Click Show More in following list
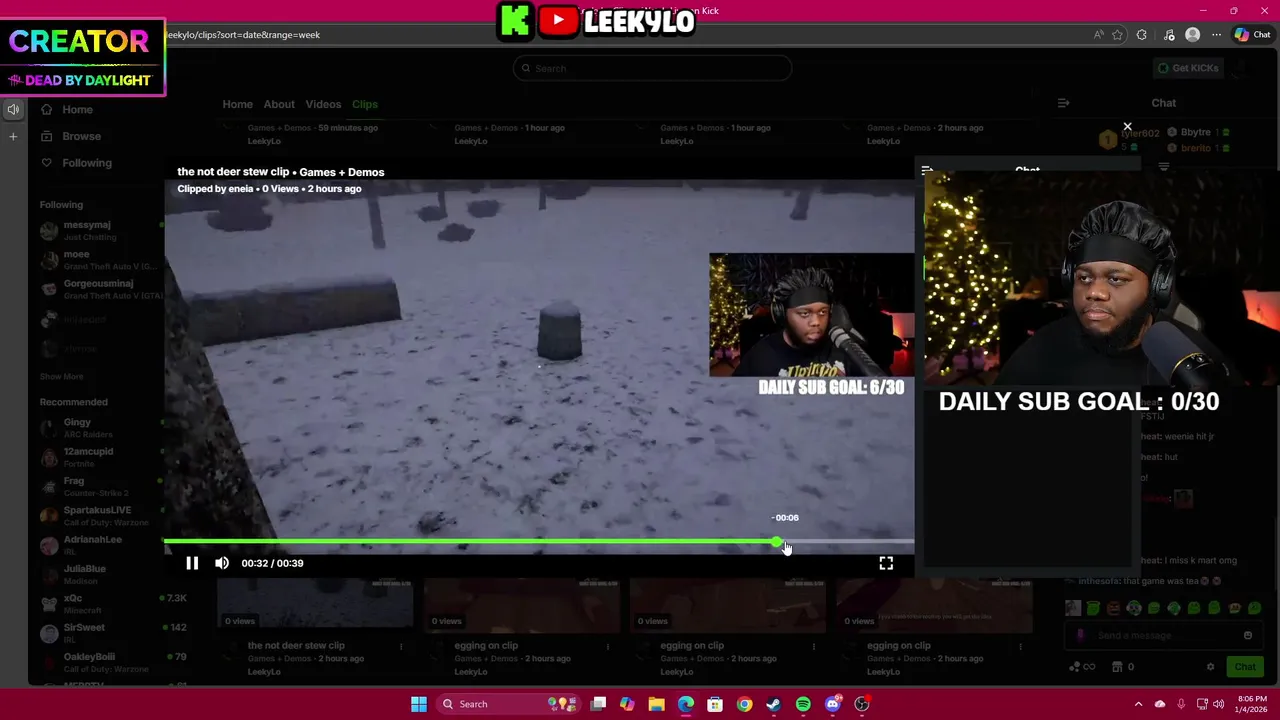Image resolution: width=1280 pixels, height=720 pixels. [x=61, y=376]
